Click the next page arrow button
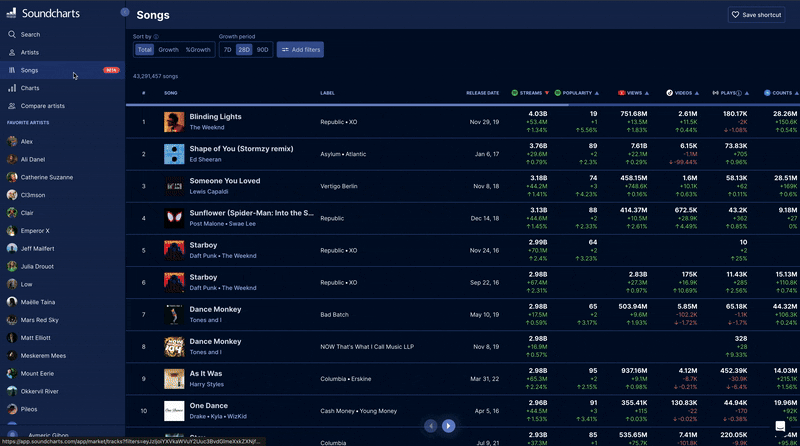 (x=449, y=426)
